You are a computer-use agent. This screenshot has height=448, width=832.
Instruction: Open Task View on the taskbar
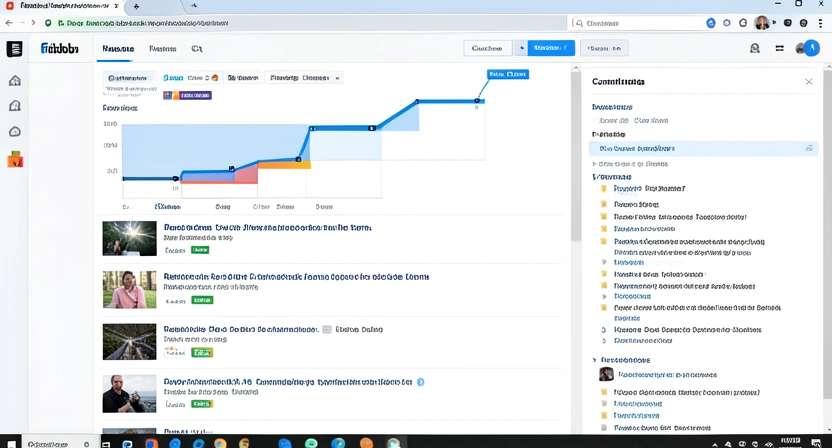pos(106,444)
